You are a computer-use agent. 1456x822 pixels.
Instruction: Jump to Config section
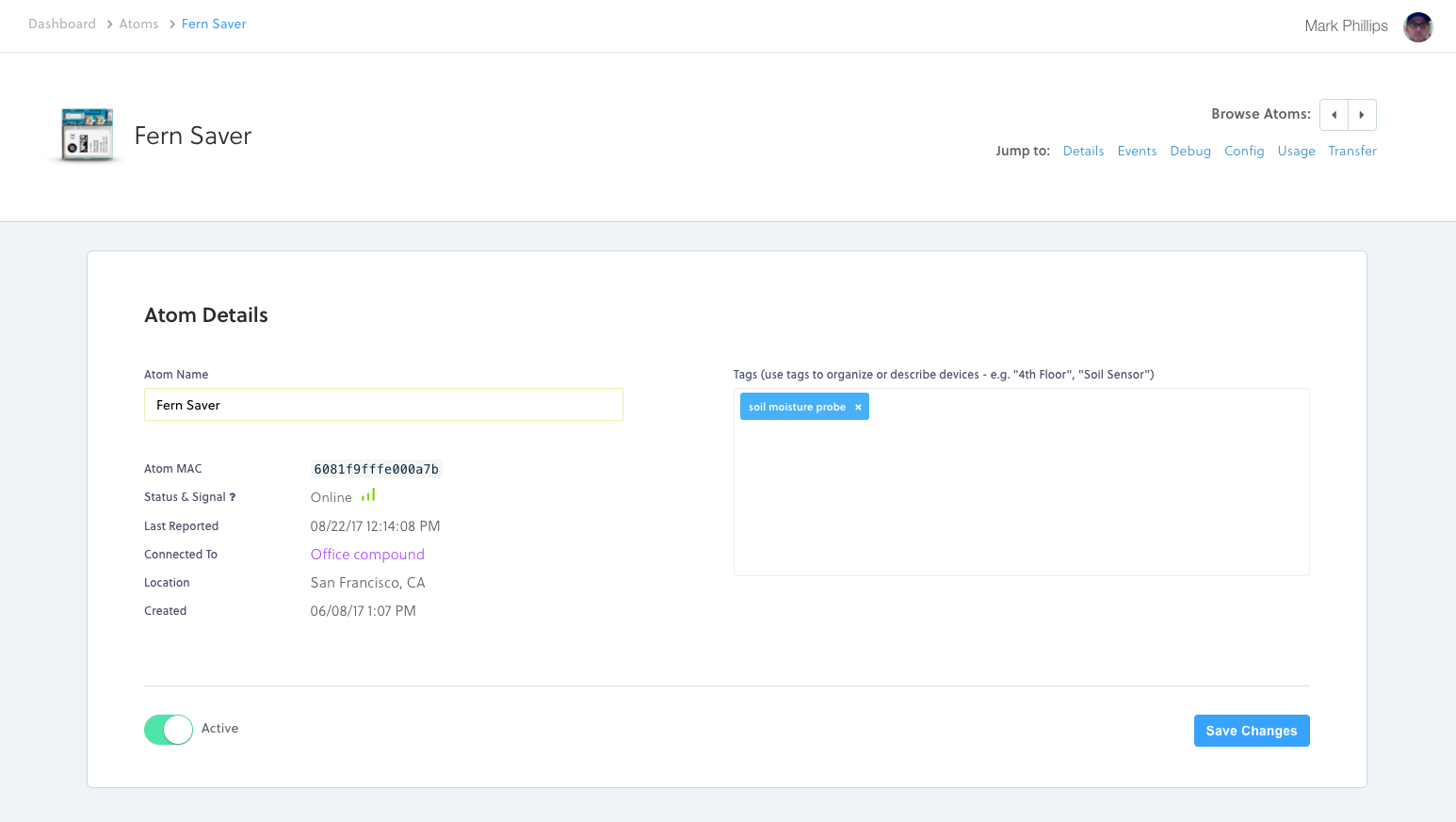(1244, 151)
